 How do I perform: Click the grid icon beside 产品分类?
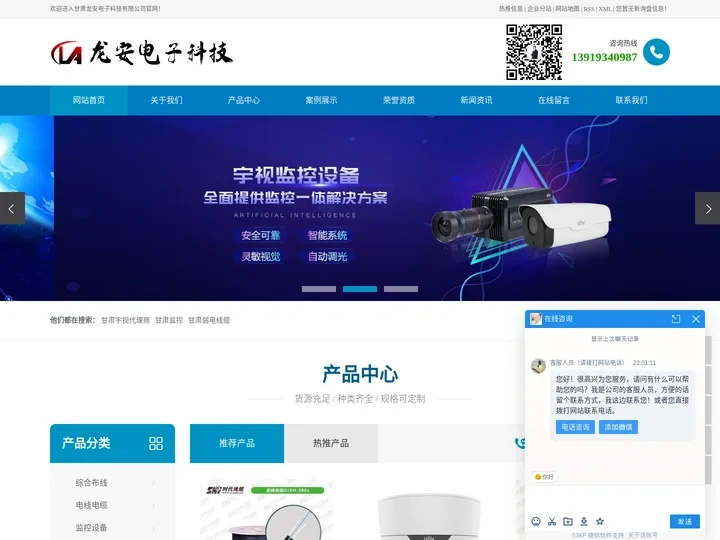click(x=156, y=443)
